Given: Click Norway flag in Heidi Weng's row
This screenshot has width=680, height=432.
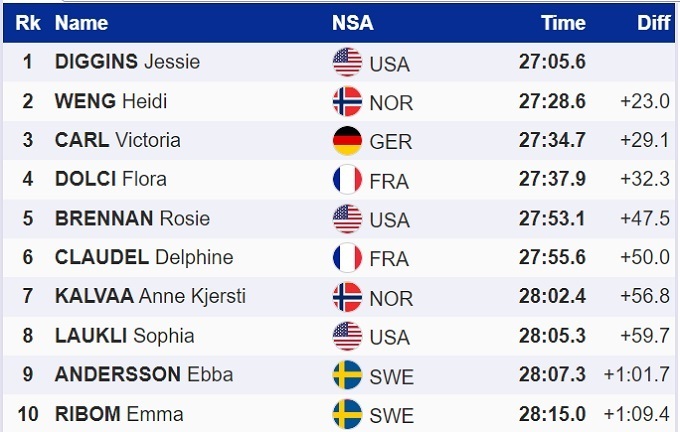Looking at the screenshot, I should [347, 101].
